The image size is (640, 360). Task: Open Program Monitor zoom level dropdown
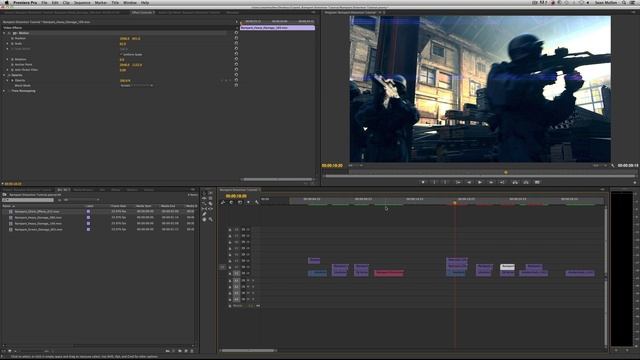(356, 166)
